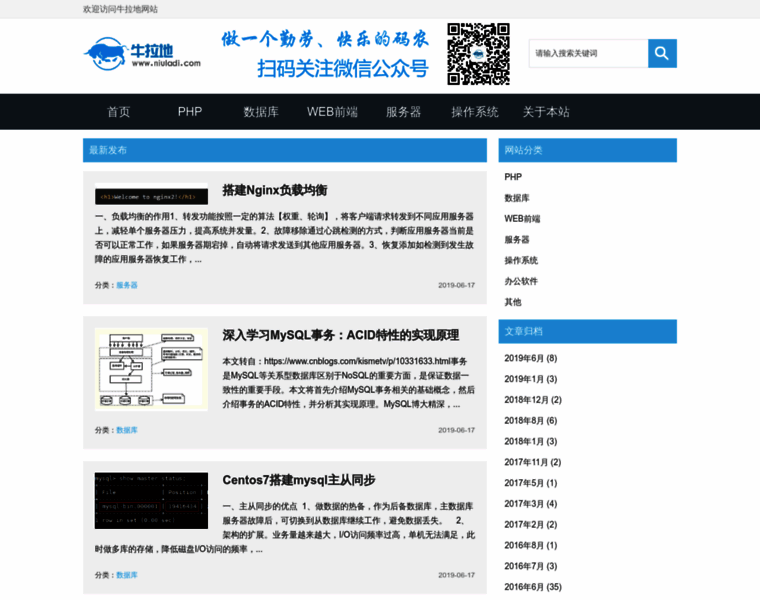This screenshot has width=760, height=600.
Task: Click the MySQL architecture diagram thumbnail
Action: pos(151,369)
